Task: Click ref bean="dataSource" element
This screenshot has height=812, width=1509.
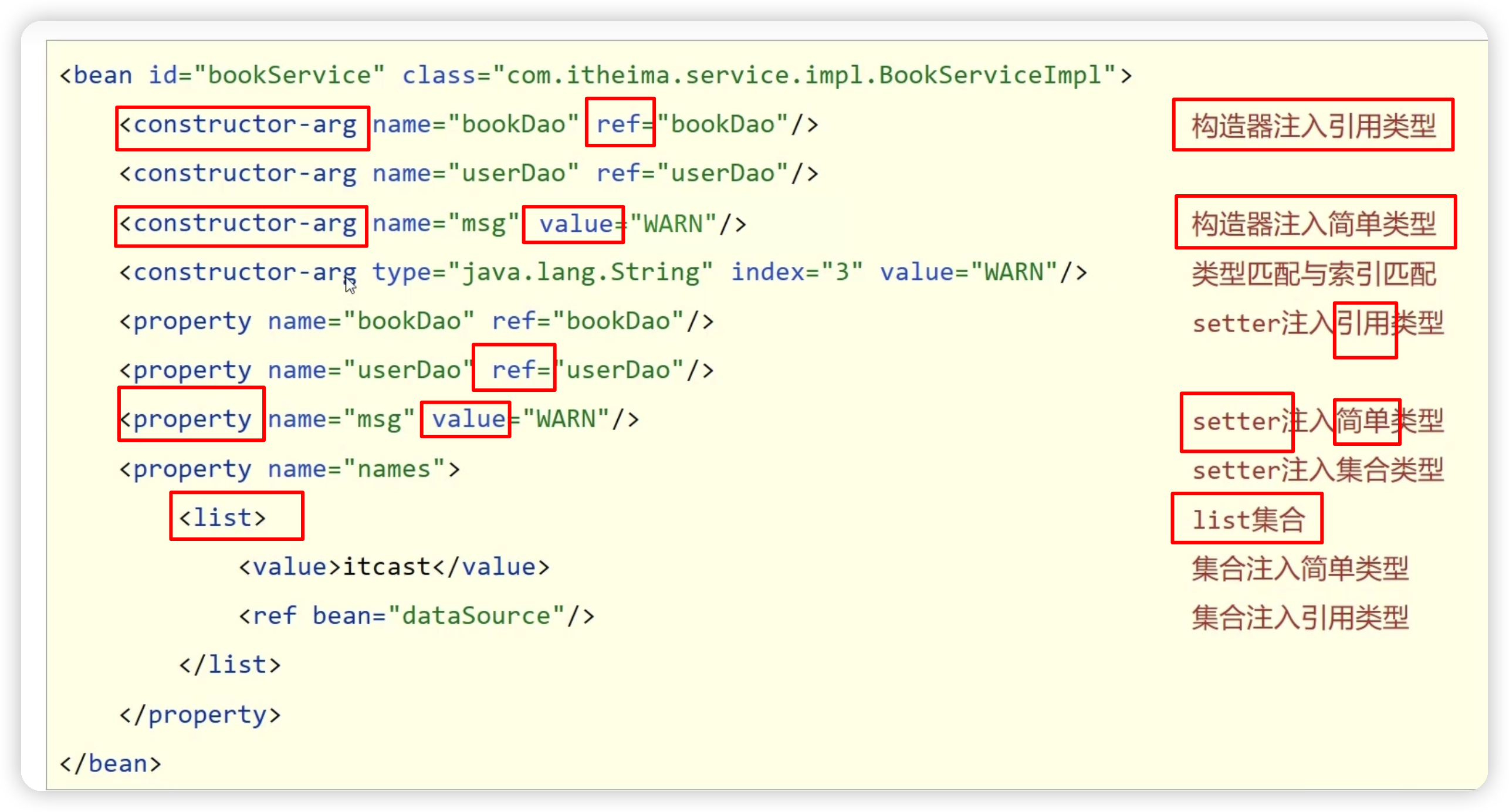Action: tap(416, 616)
